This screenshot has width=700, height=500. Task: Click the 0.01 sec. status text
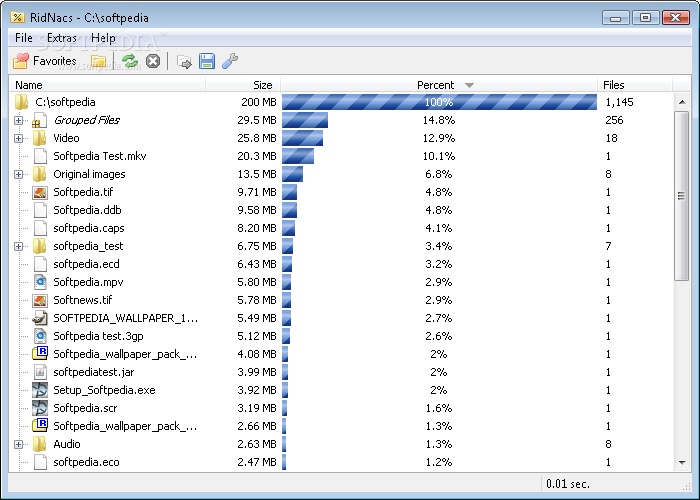pyautogui.click(x=567, y=484)
